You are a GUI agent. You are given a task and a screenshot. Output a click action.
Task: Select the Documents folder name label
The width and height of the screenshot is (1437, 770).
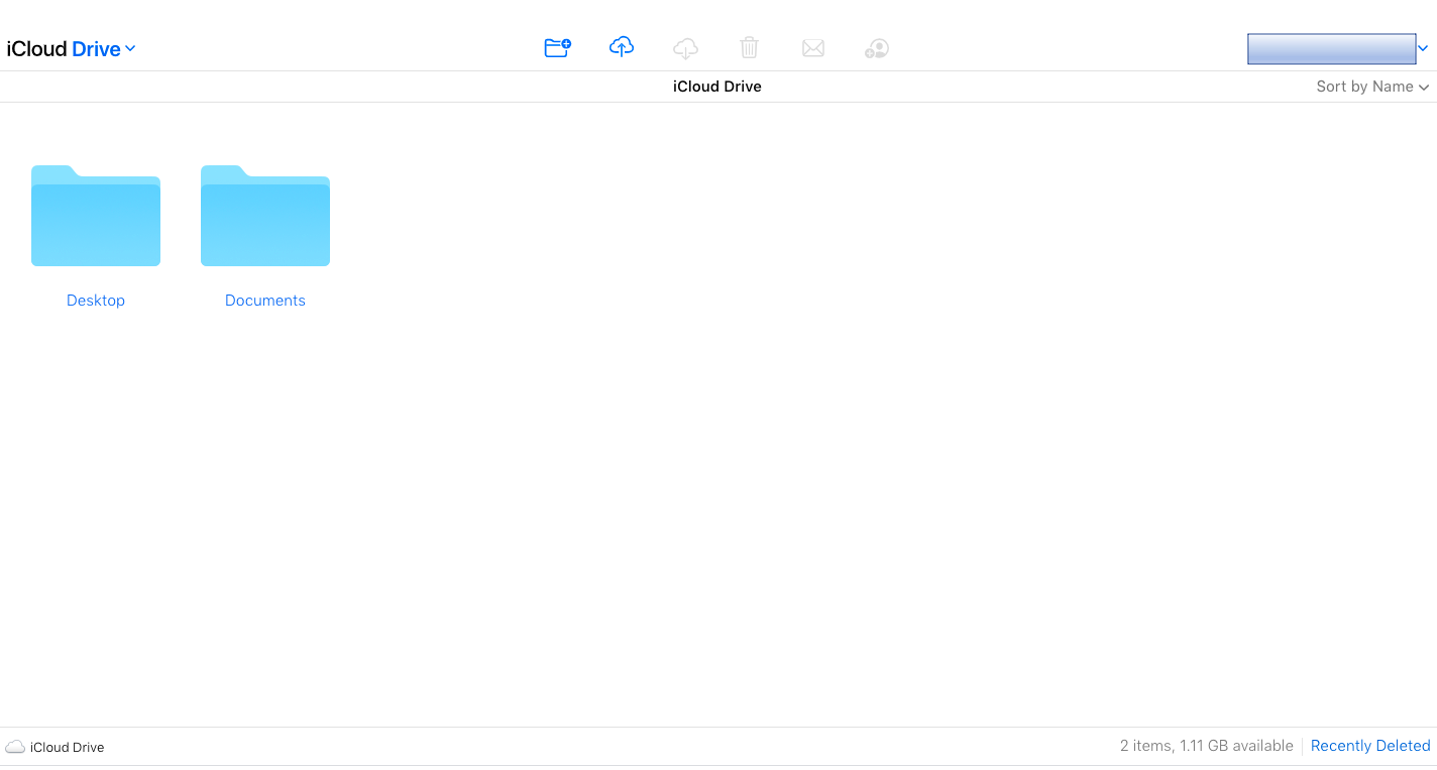pos(265,300)
